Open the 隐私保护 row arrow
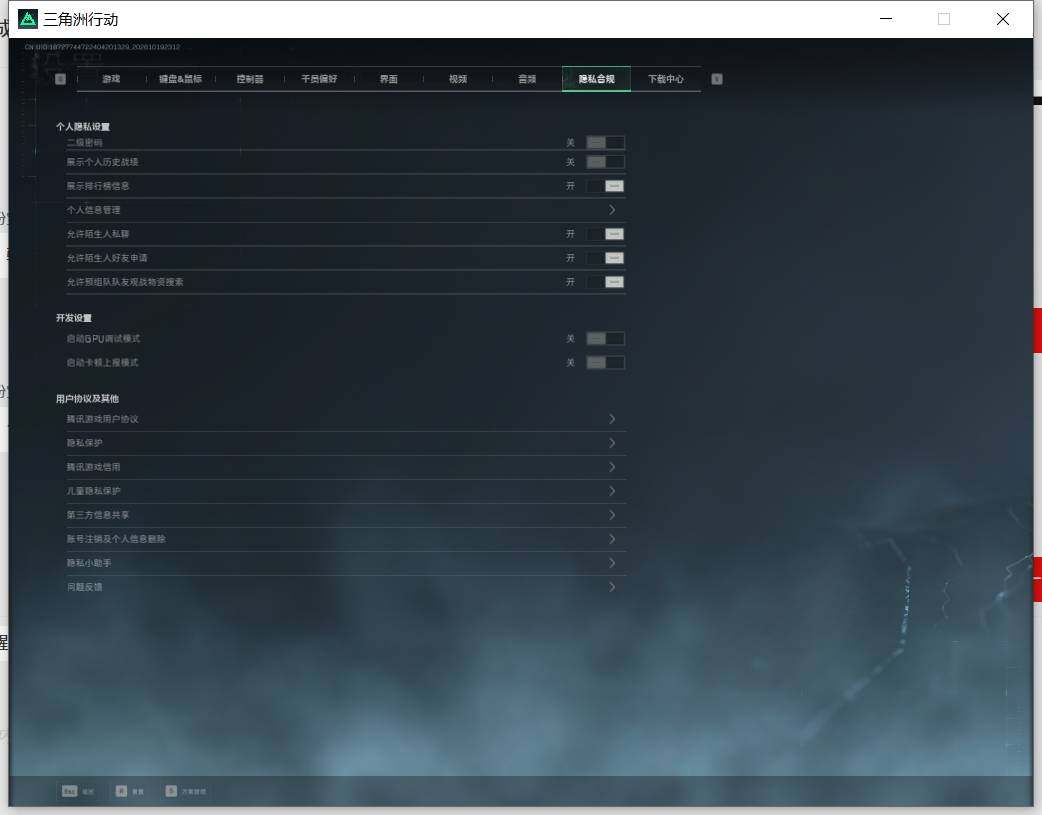This screenshot has width=1042, height=815. point(612,443)
